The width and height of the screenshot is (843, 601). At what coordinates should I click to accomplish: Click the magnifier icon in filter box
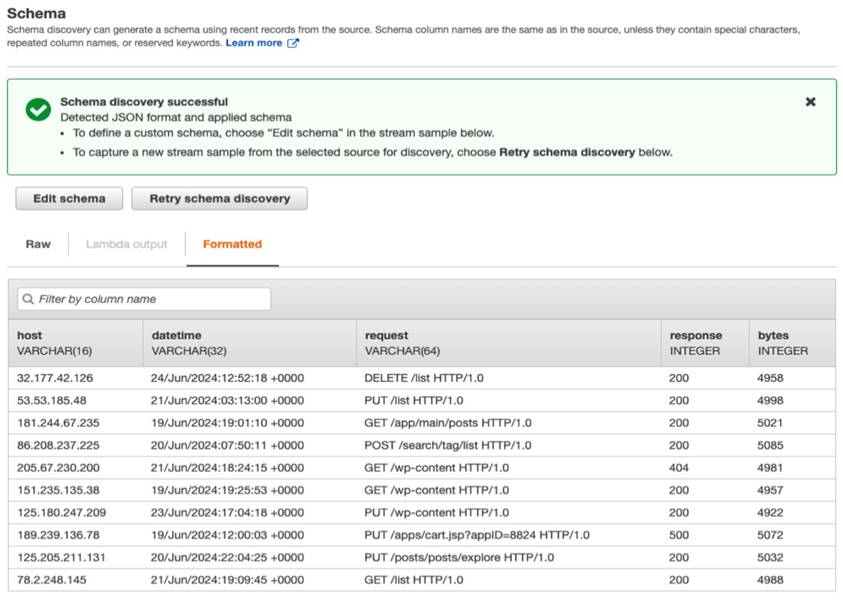(x=28, y=299)
